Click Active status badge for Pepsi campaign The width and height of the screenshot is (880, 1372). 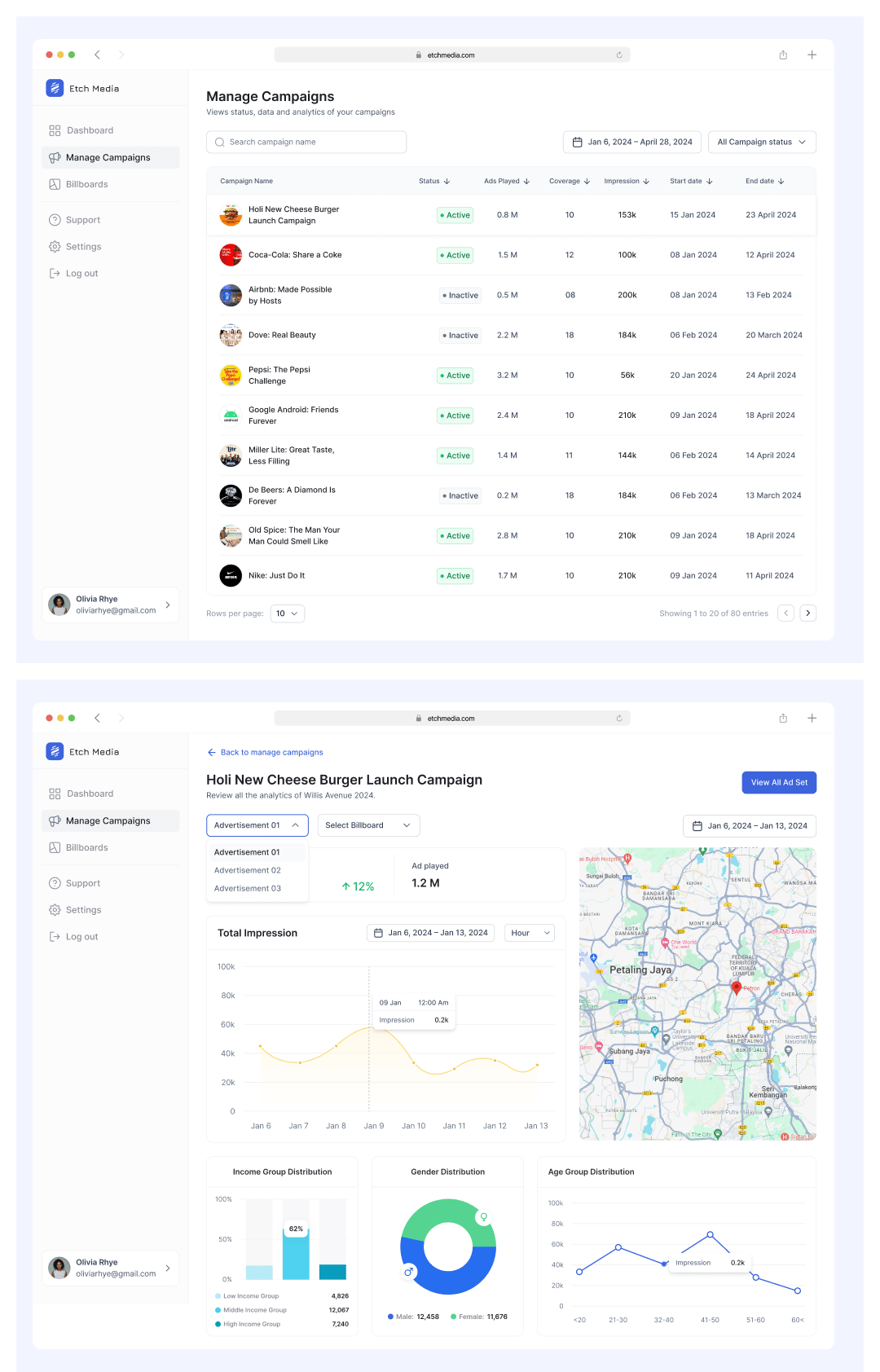455,376
